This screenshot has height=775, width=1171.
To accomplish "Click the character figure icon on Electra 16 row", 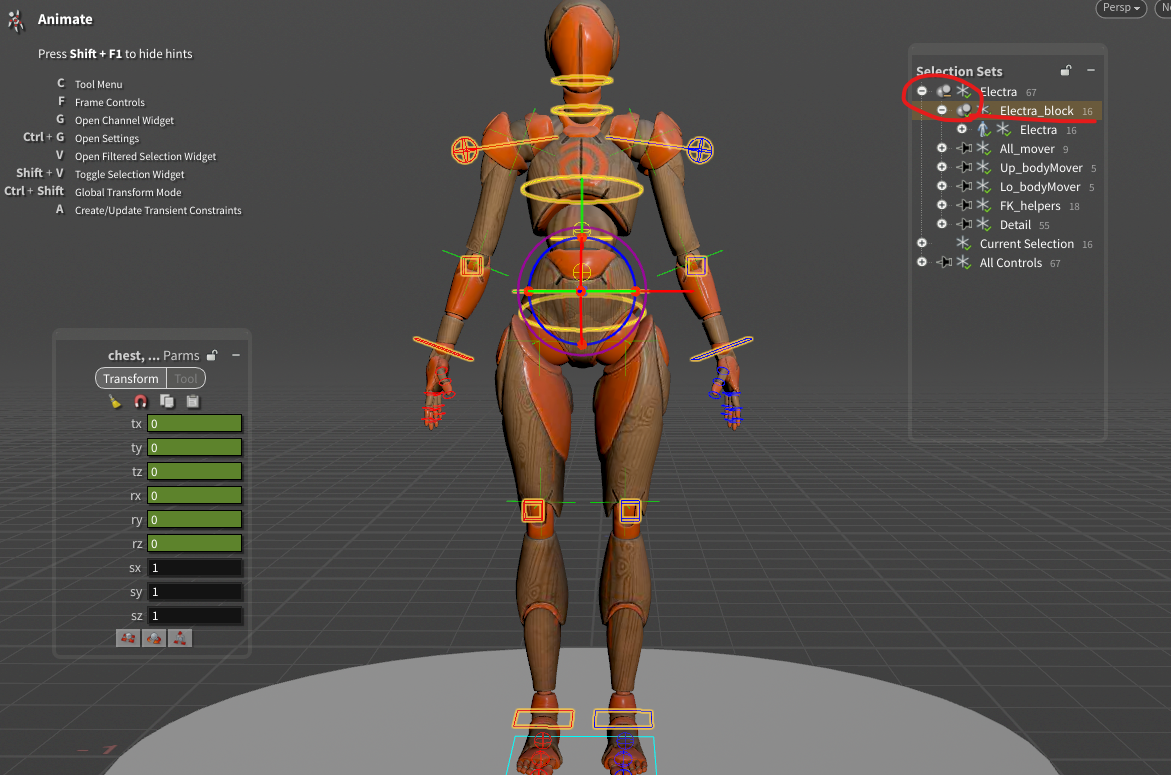I will click(984, 130).
